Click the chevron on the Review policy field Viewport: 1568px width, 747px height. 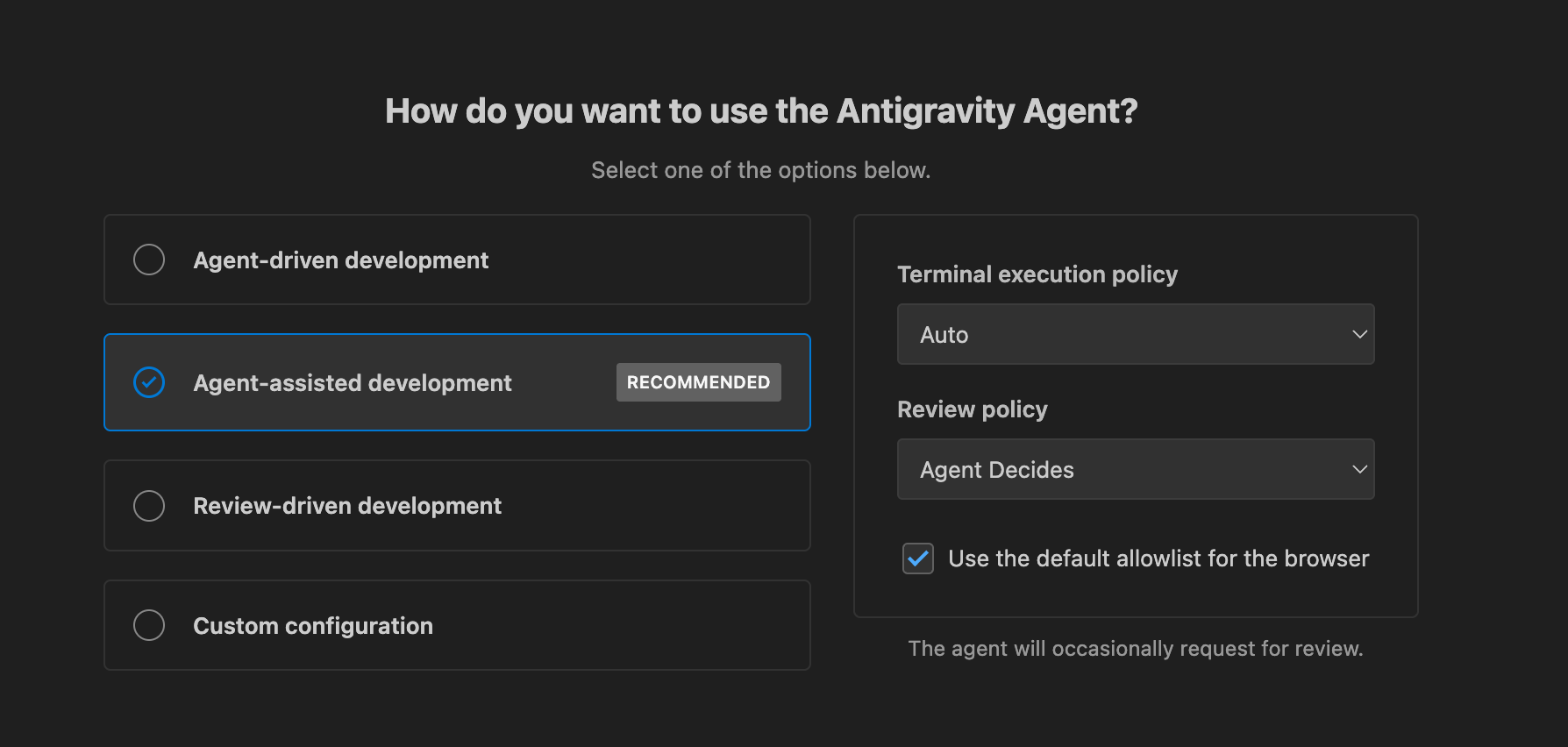coord(1358,470)
